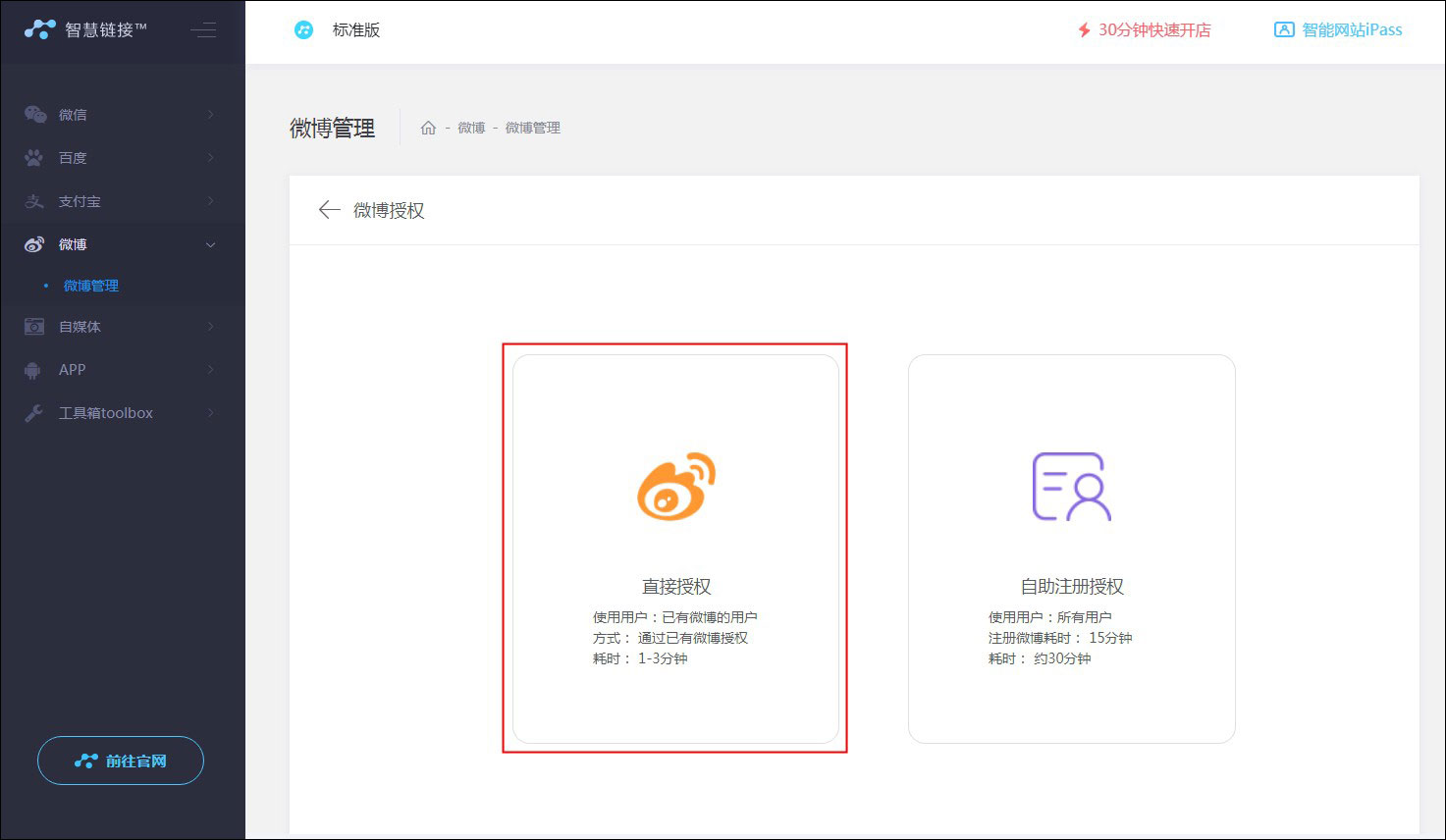The height and width of the screenshot is (840, 1446).
Task: Click the 前往官网 button
Action: (x=121, y=761)
